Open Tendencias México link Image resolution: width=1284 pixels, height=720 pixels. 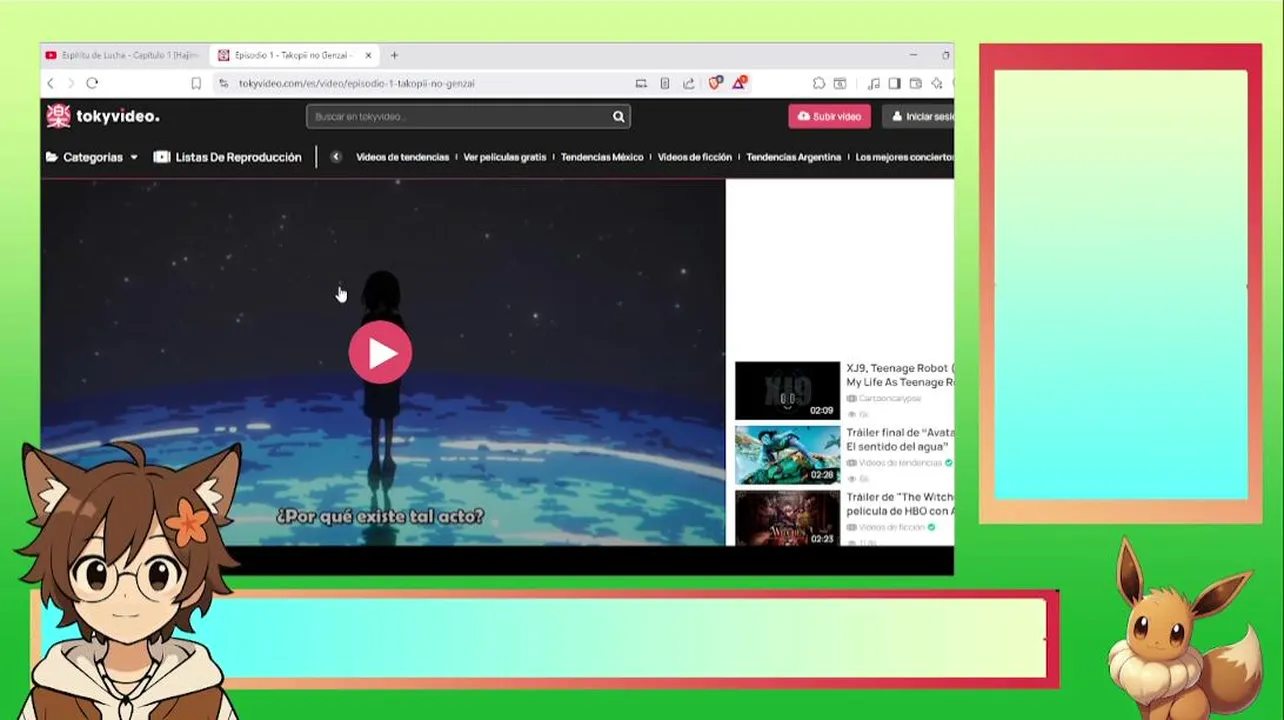click(x=602, y=157)
